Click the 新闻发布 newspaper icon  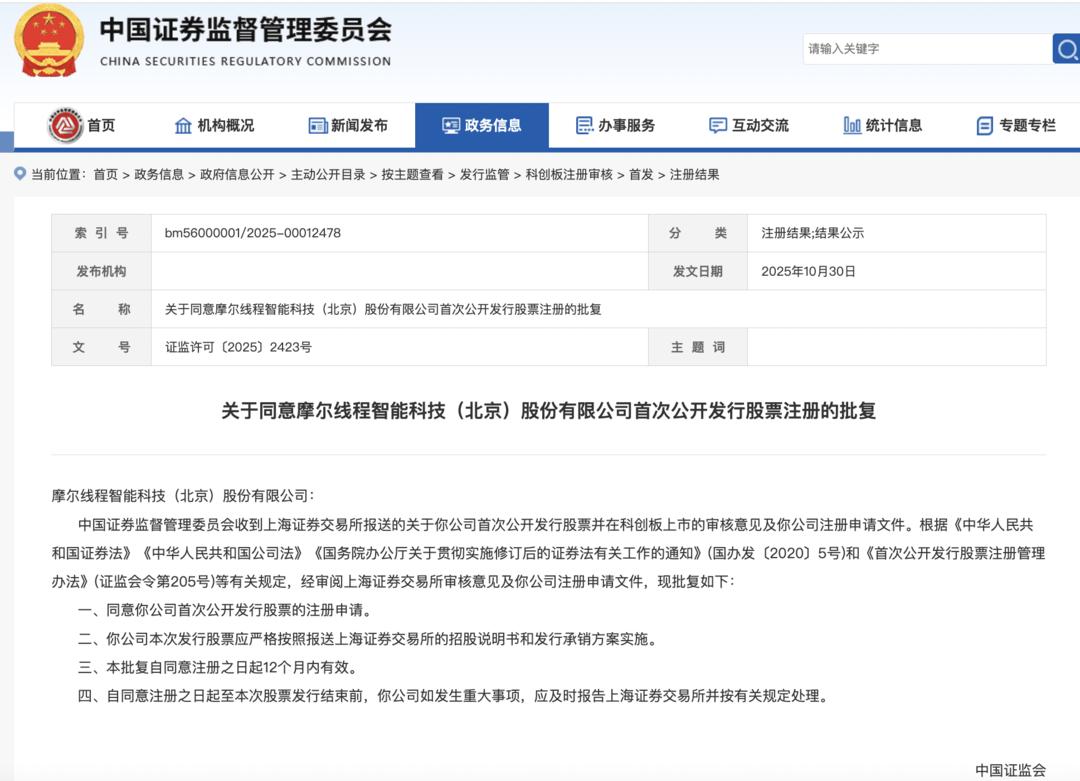[x=318, y=126]
